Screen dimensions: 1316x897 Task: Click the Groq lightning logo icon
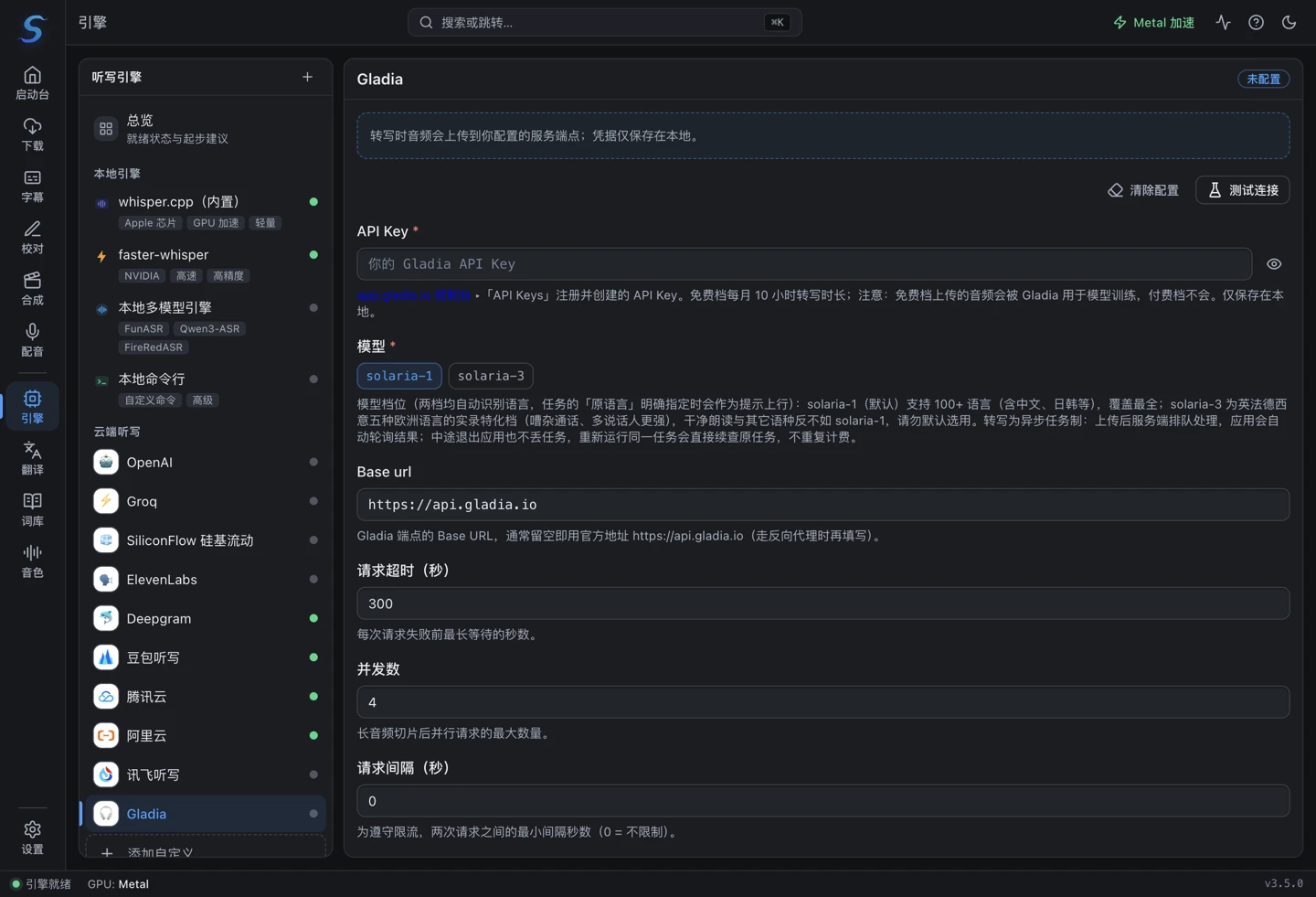pos(106,501)
